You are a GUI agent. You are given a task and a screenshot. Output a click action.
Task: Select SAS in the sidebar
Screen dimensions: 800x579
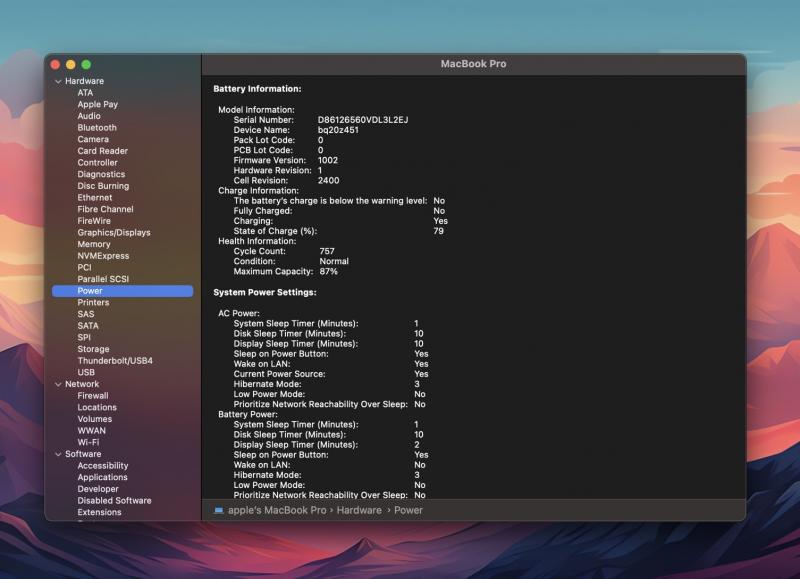click(86, 314)
